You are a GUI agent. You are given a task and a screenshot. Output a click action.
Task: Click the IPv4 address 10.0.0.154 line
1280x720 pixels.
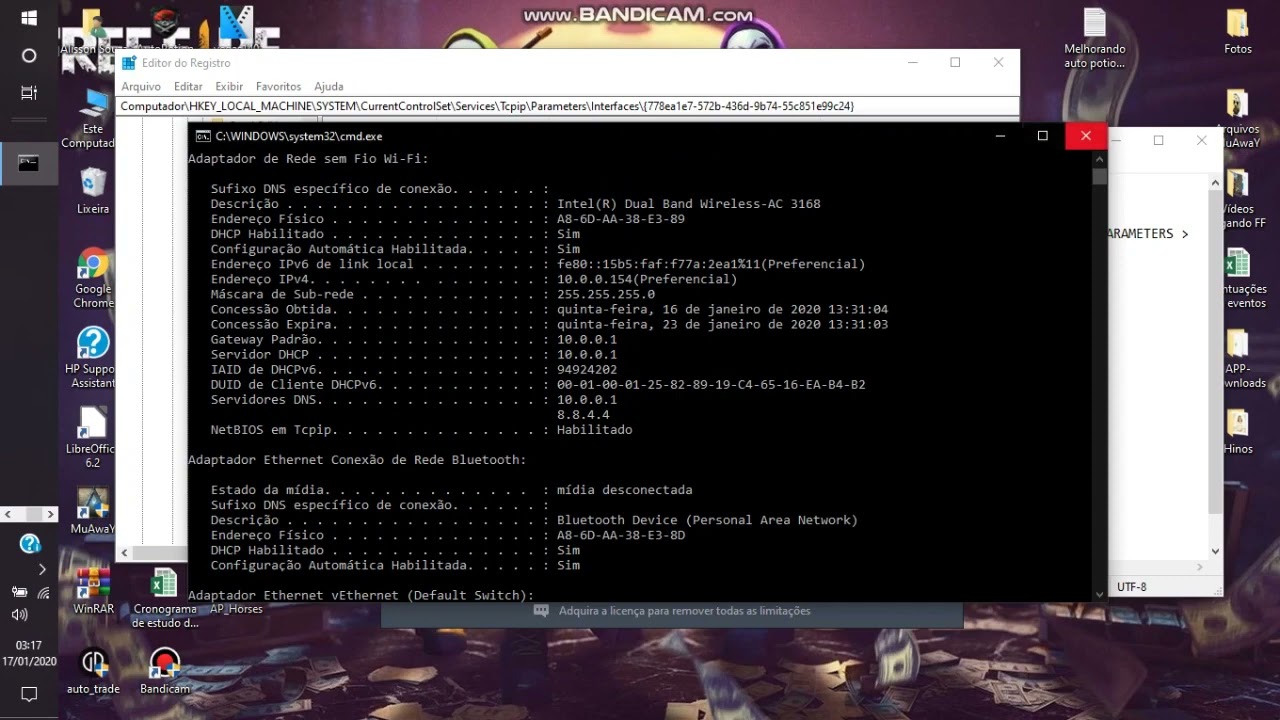click(x=474, y=279)
